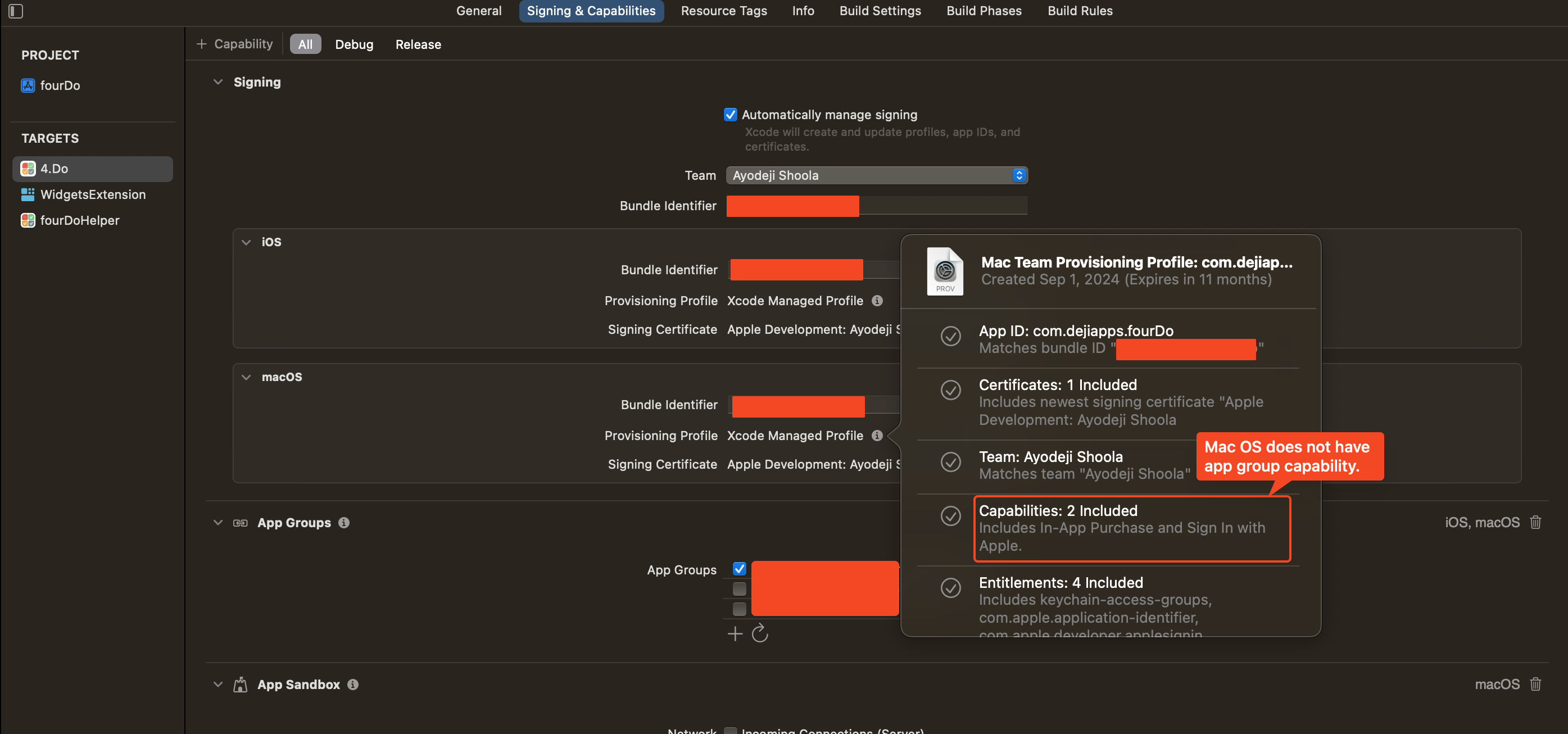This screenshot has width=1568, height=734.
Task: Add a new Capability
Action: click(235, 44)
